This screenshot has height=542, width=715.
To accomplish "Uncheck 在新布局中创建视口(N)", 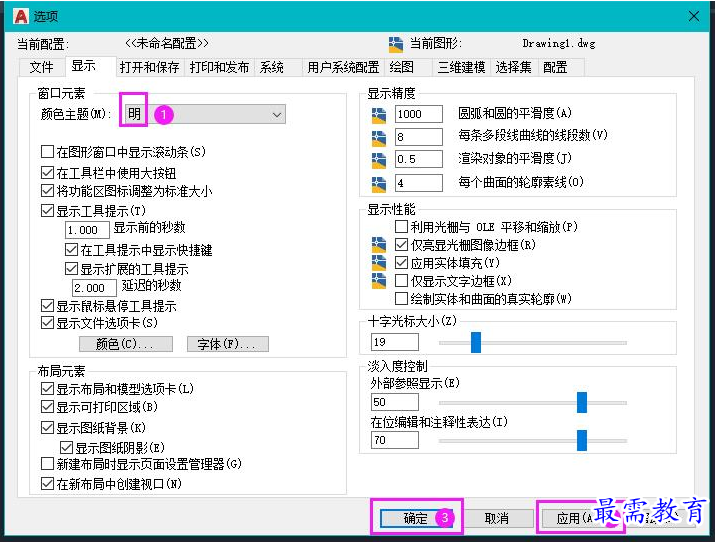I will [47, 484].
